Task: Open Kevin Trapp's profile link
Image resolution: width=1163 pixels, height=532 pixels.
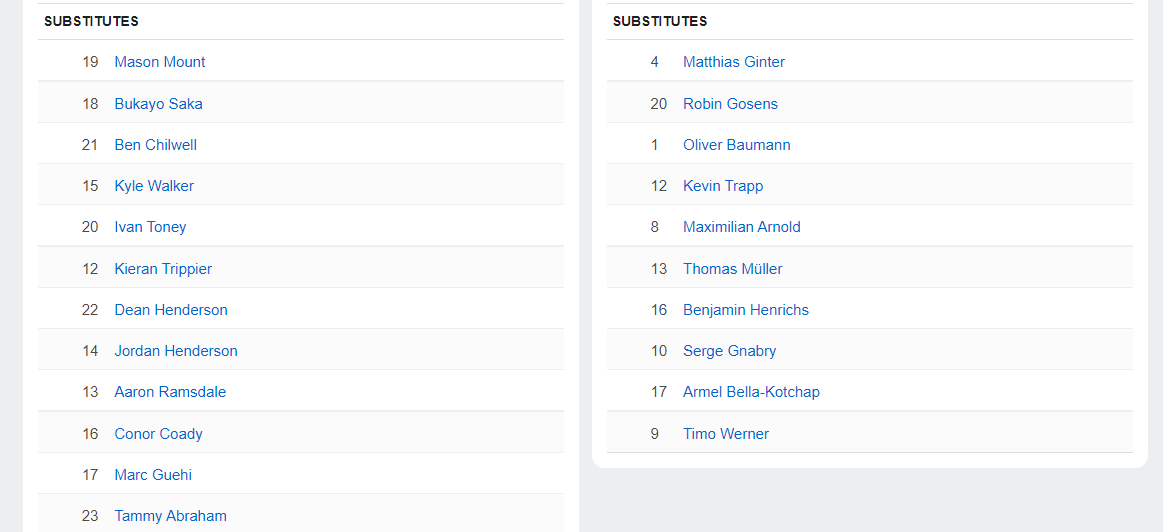Action: coord(723,186)
